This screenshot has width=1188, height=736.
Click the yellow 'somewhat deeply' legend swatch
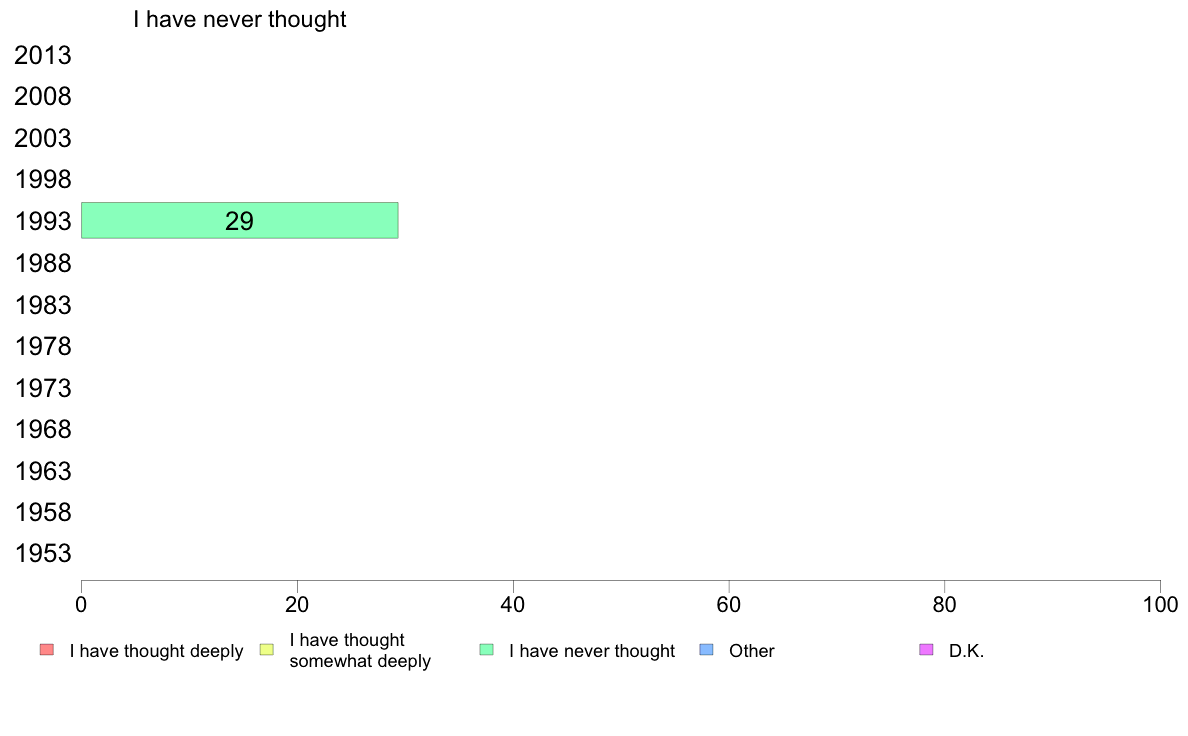[x=267, y=650]
